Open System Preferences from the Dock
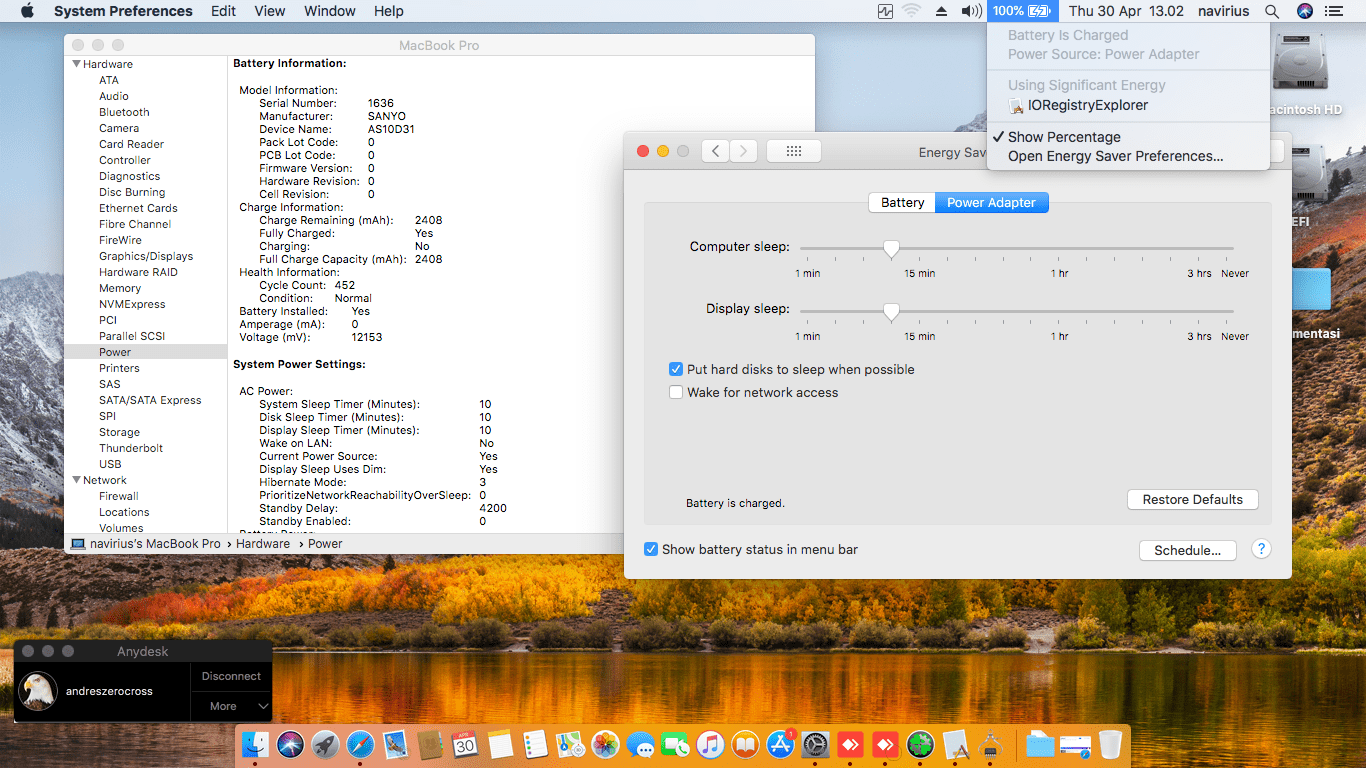Viewport: 1366px width, 768px height. pos(817,744)
